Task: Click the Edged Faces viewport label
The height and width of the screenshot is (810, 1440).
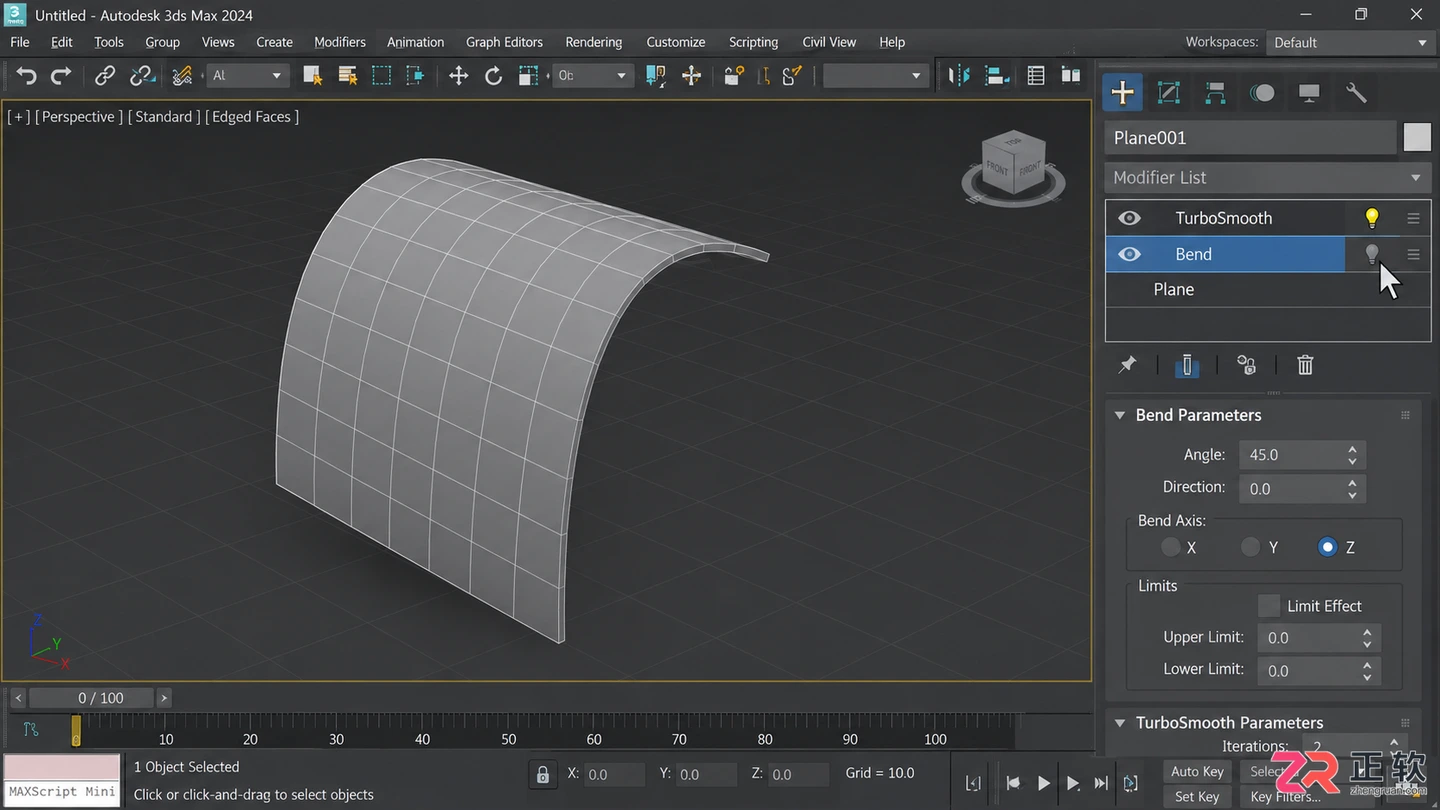Action: (251, 117)
